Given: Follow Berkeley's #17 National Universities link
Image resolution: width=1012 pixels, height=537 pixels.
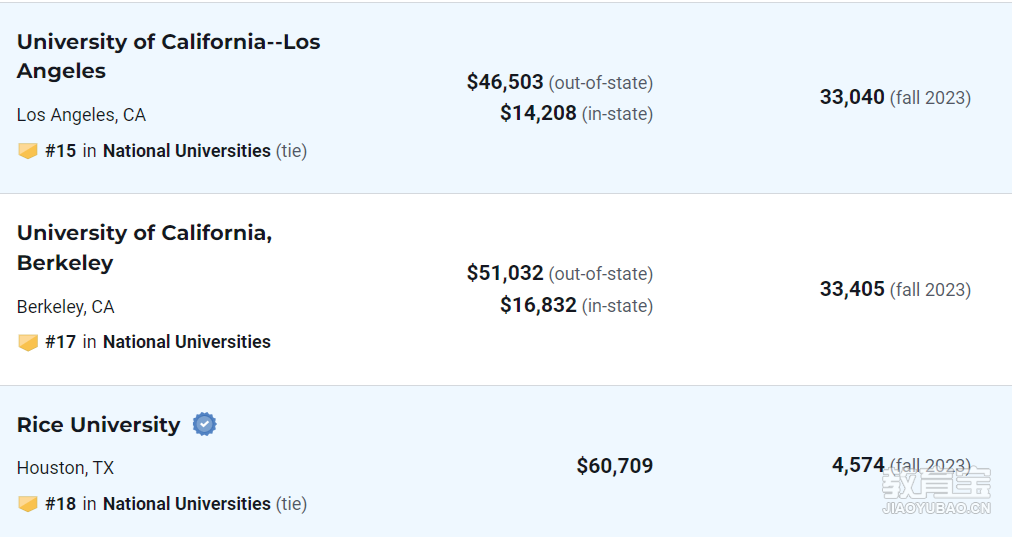Looking at the screenshot, I should coord(158,342).
